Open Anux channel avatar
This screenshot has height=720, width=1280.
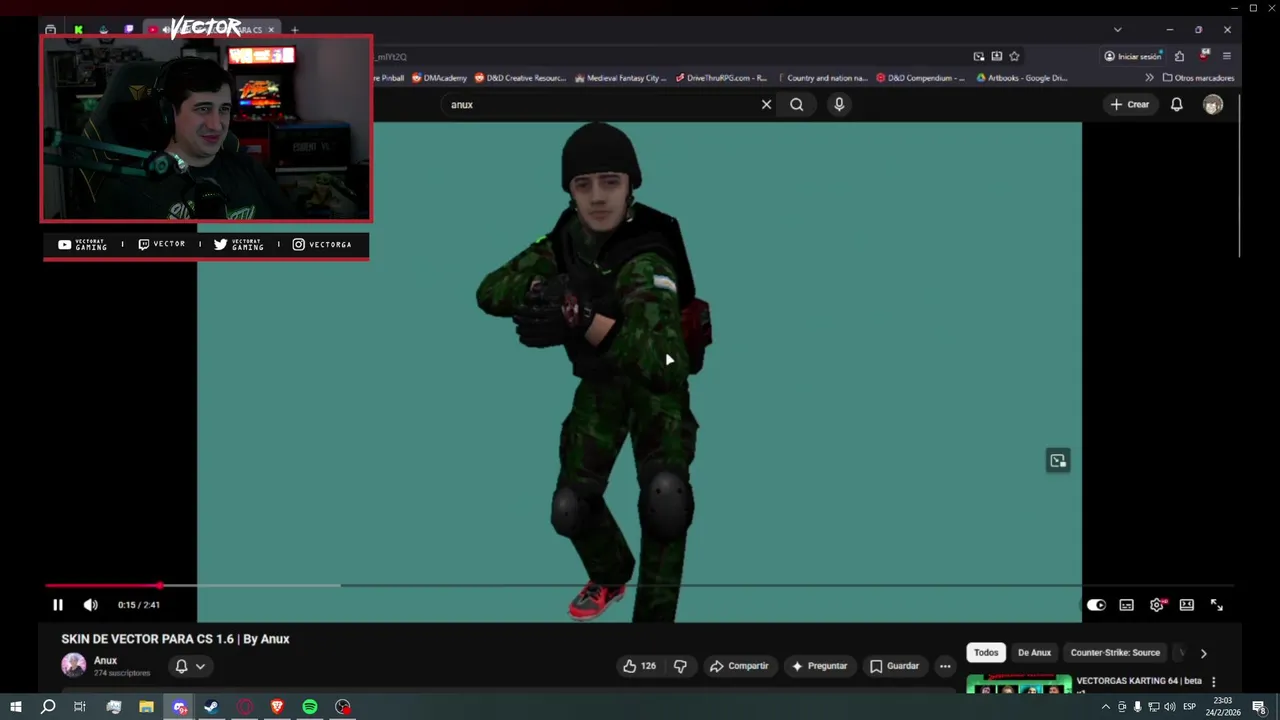click(x=74, y=665)
